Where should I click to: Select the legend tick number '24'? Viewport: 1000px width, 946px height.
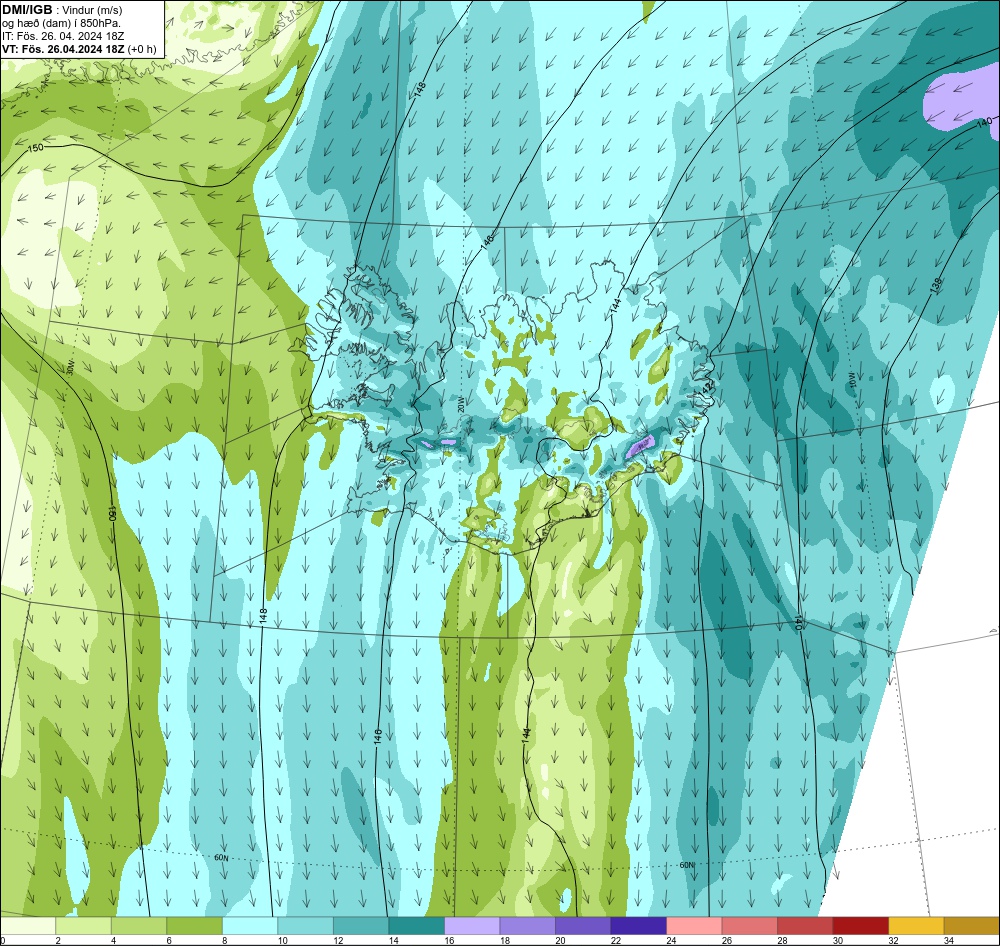coord(671,940)
